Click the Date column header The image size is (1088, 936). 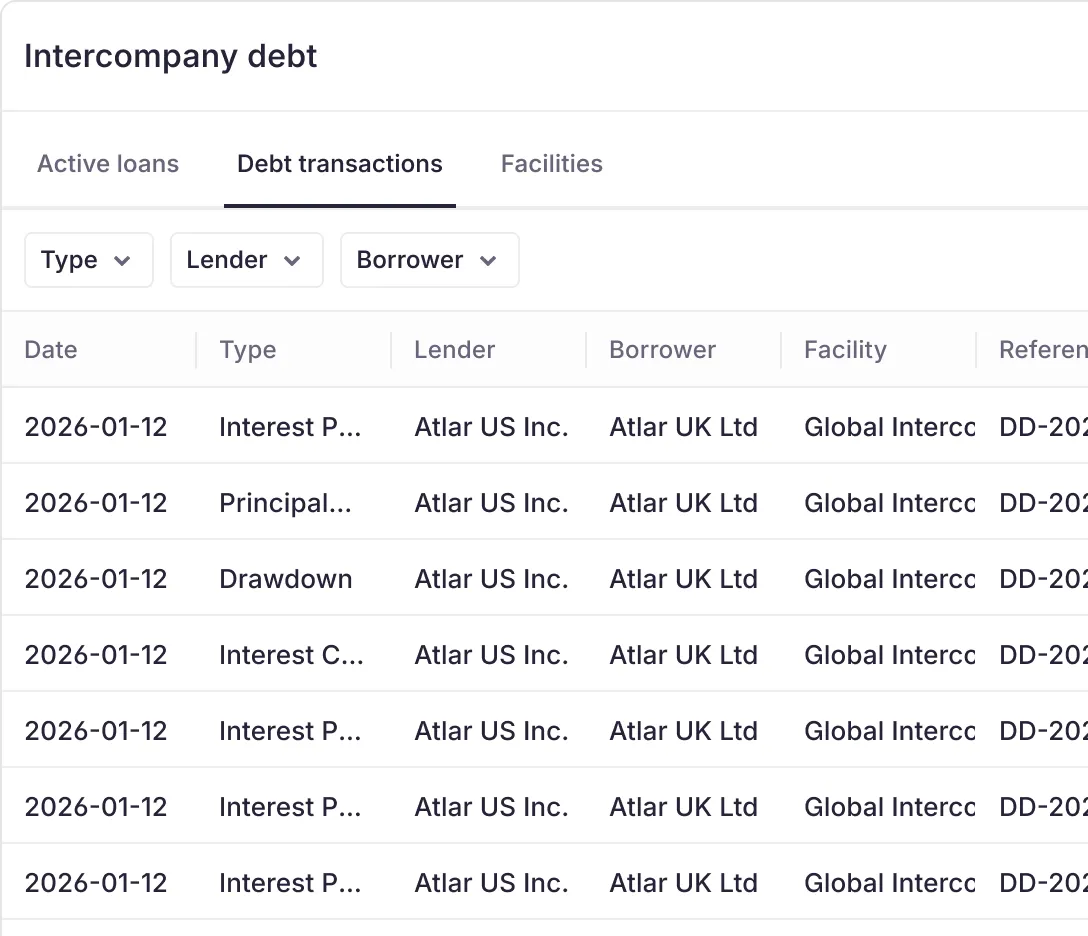click(51, 350)
